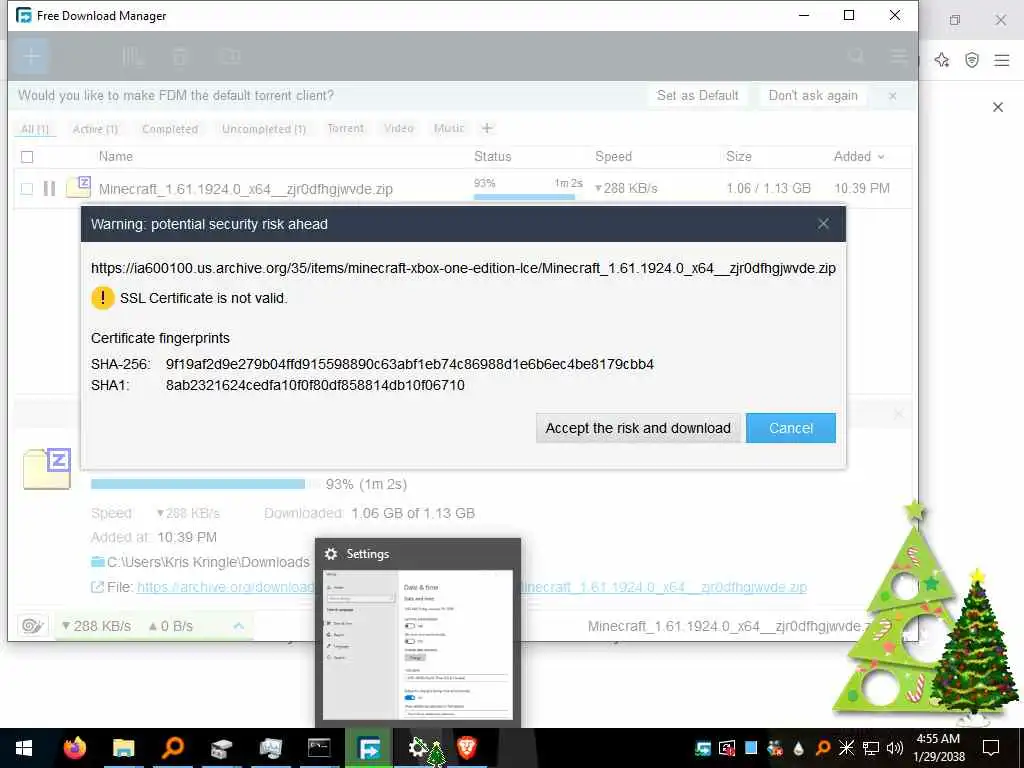Open browser hamburger menu behind FDM window
This screenshot has width=1024, height=768.
pos(1002,60)
